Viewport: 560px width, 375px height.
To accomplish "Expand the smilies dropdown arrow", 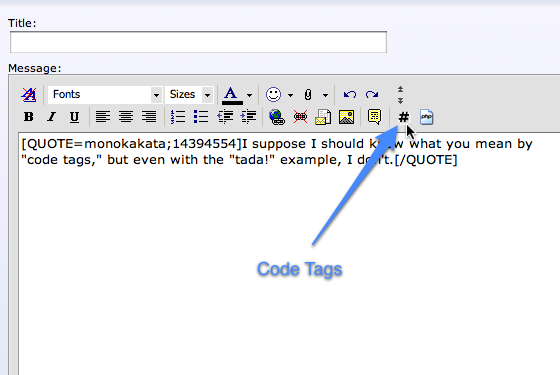I will click(290, 95).
